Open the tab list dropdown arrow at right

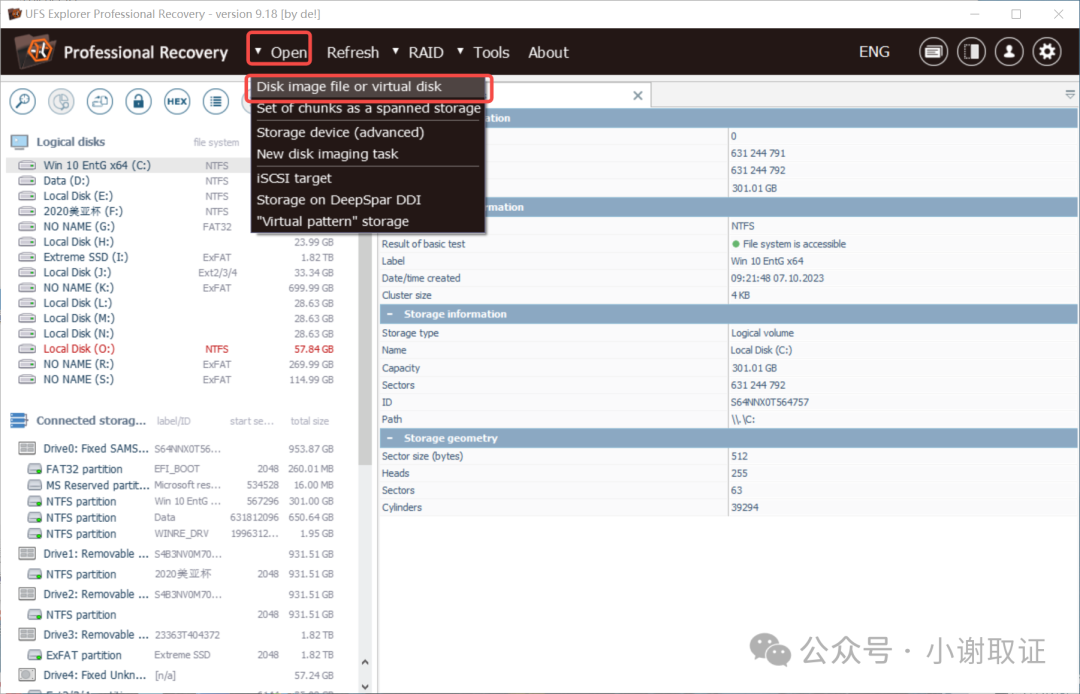click(1070, 94)
